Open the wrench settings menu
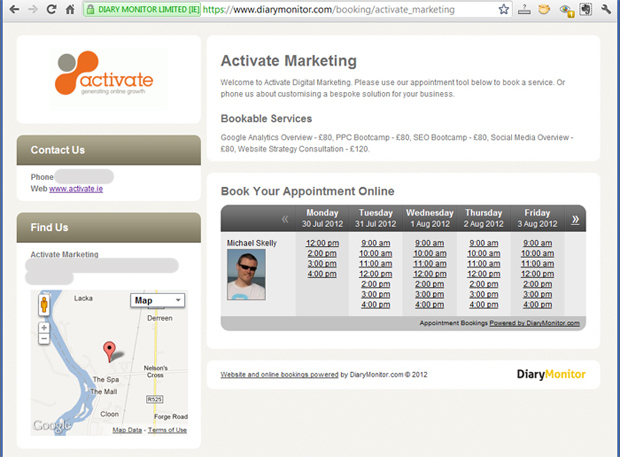The width and height of the screenshot is (620, 457). 606,9
